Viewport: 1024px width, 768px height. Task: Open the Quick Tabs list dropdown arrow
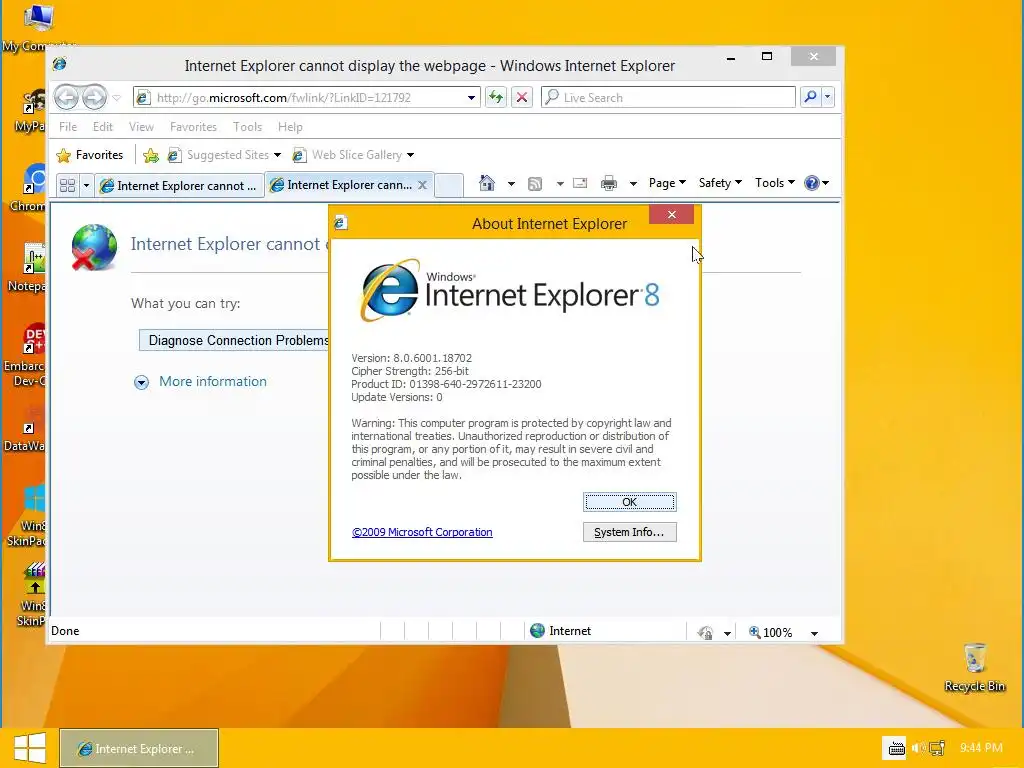tap(86, 185)
